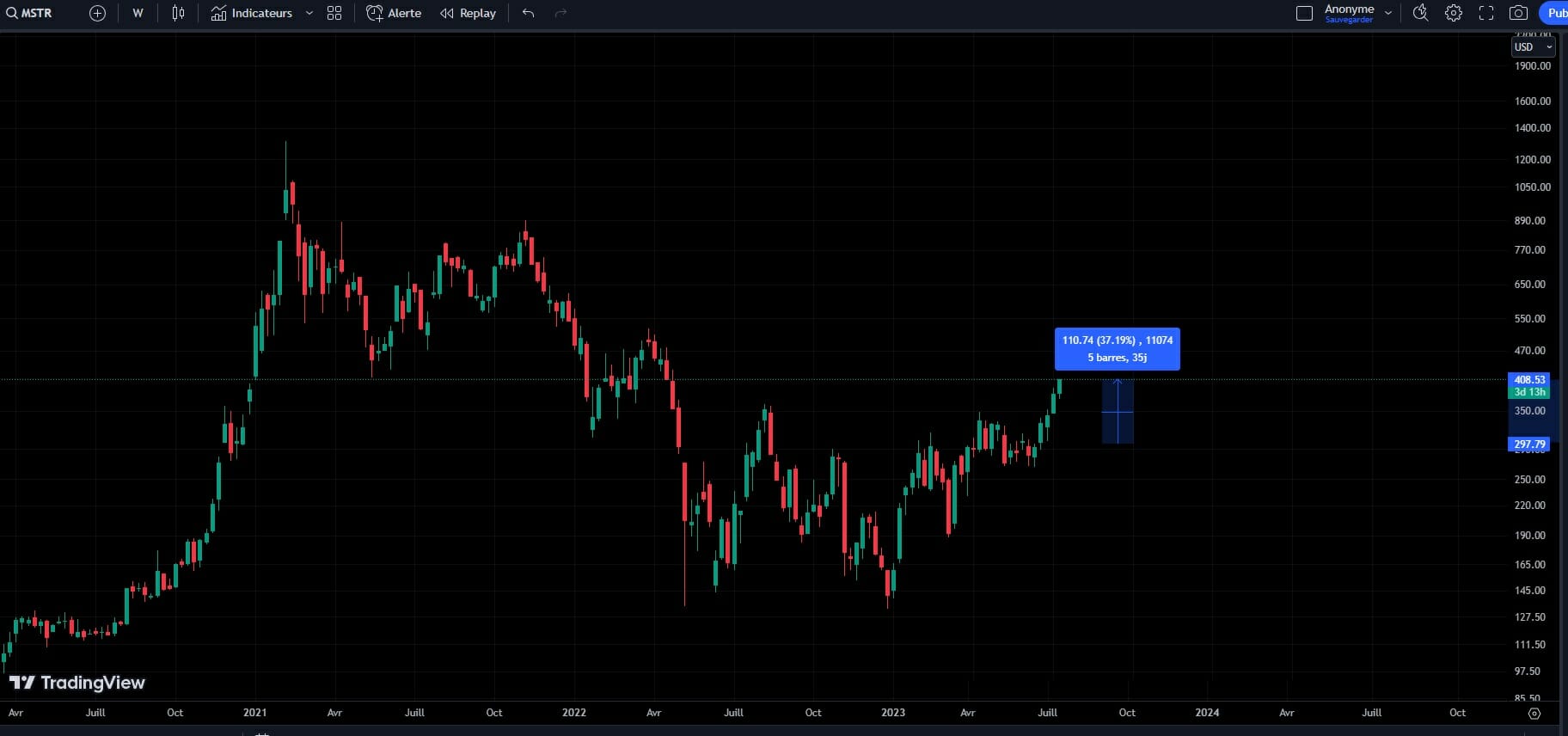1568x736 pixels.
Task: Click the 2021 label on the time axis
Action: click(254, 713)
